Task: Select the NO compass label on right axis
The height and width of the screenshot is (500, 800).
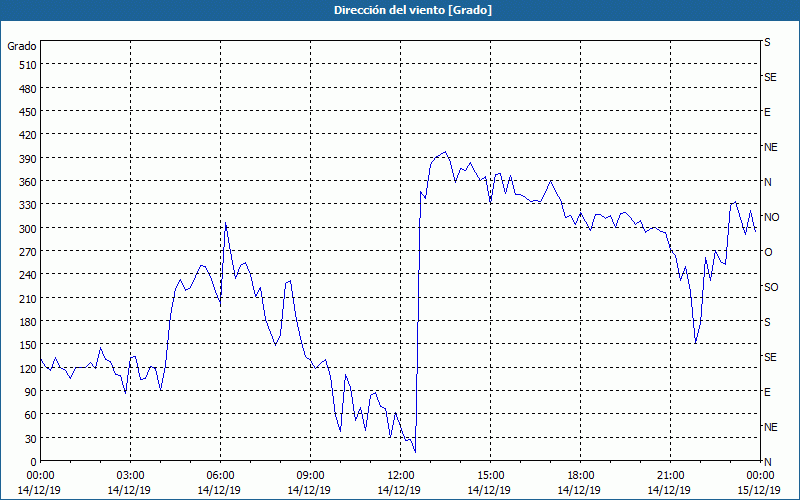Action: (x=771, y=217)
